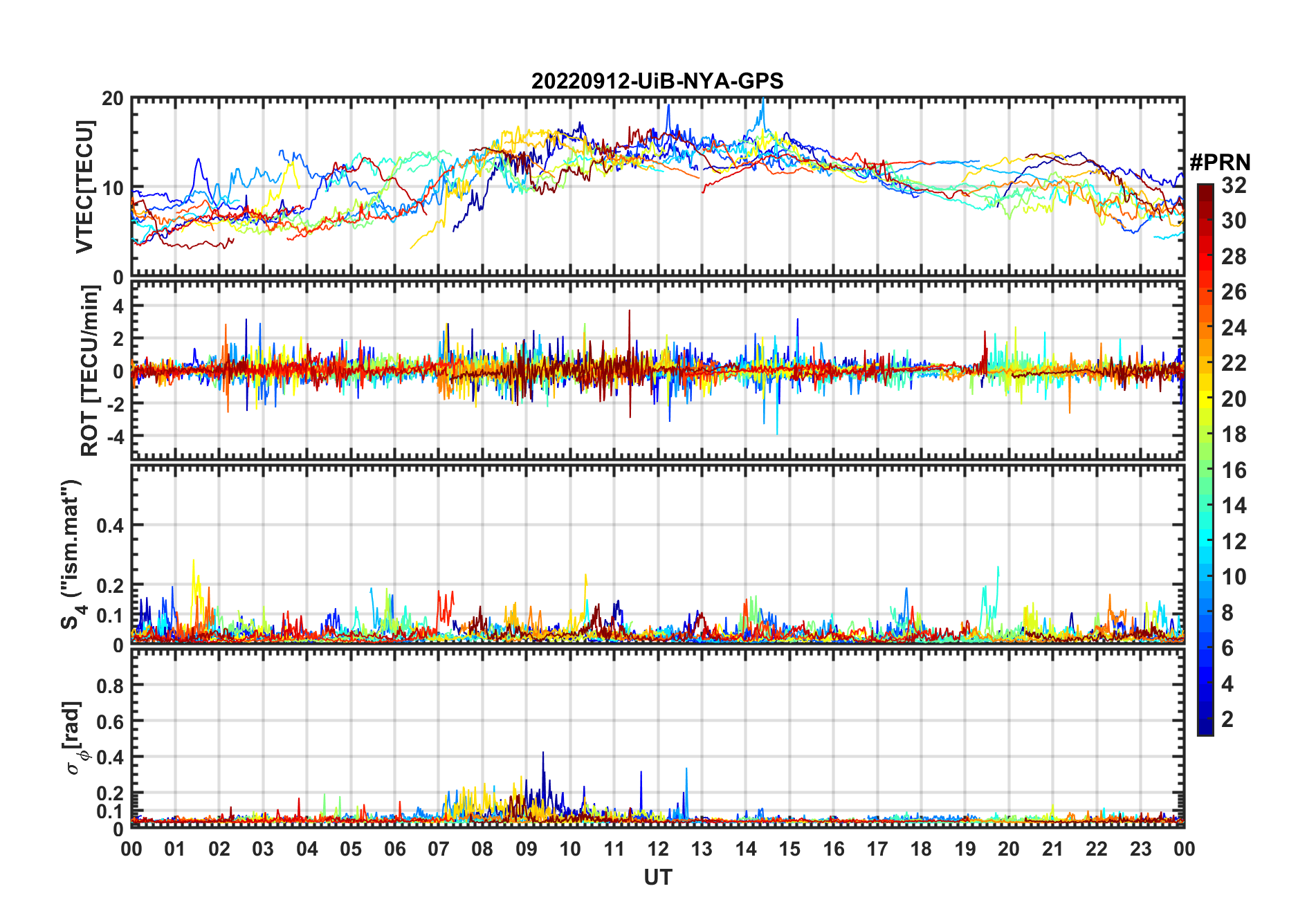Click the 32 label on the colorbar
Image resolution: width=1316 pixels, height=920 pixels.
coord(1234,185)
